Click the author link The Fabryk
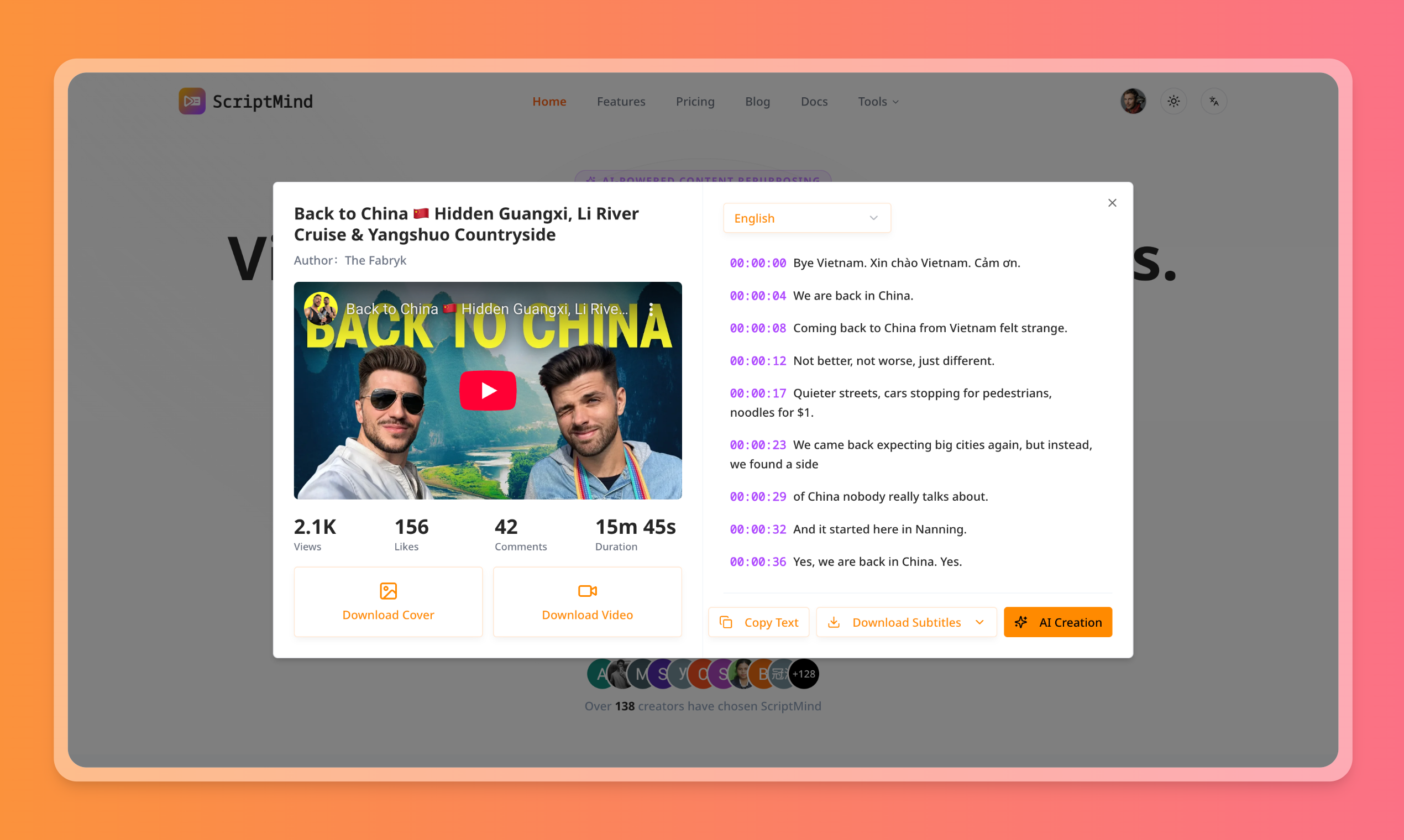Viewport: 1404px width, 840px height. [375, 260]
